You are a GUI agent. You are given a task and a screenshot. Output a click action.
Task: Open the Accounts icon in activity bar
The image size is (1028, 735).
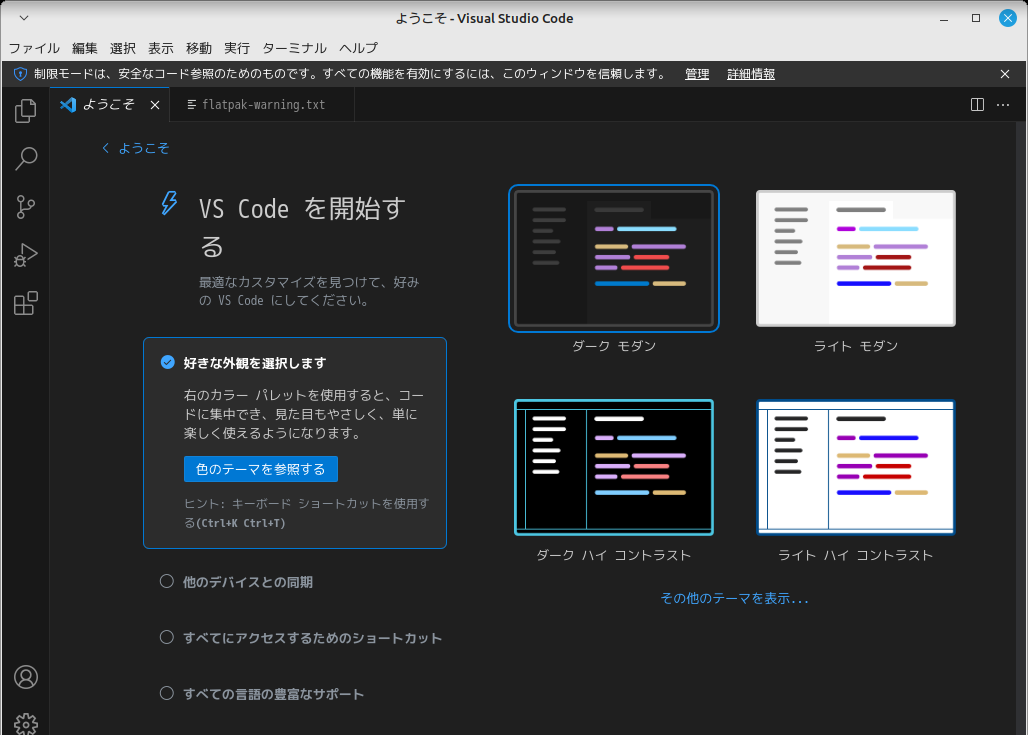click(26, 677)
